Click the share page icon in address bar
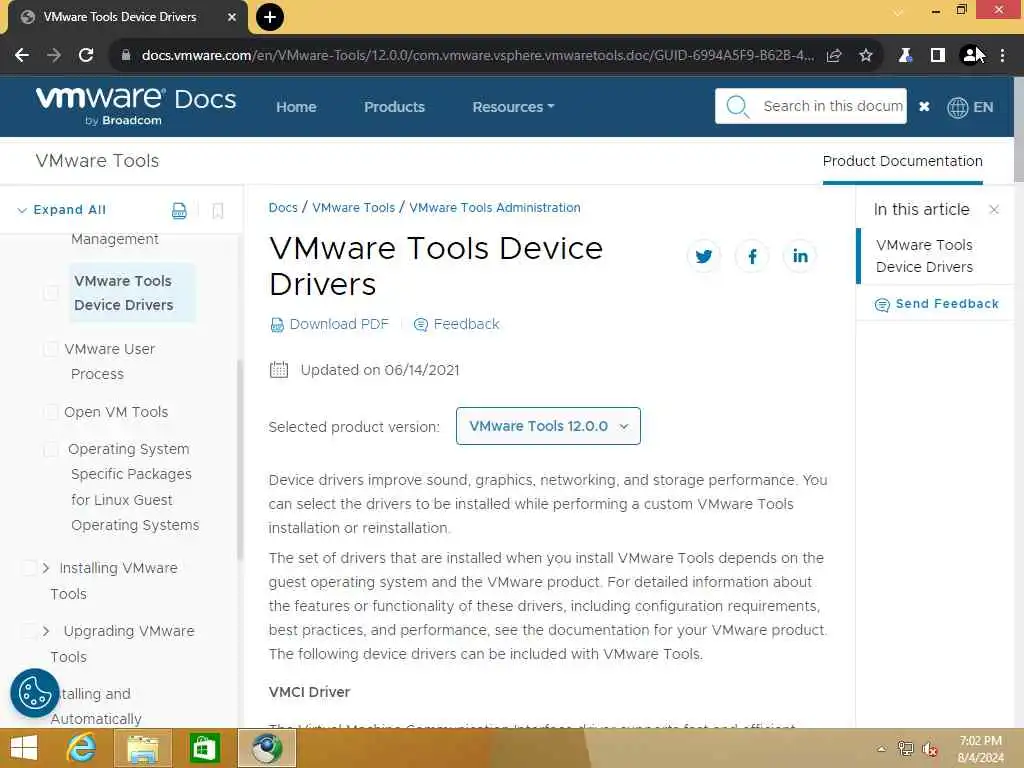Viewport: 1024px width, 768px height. (x=834, y=56)
